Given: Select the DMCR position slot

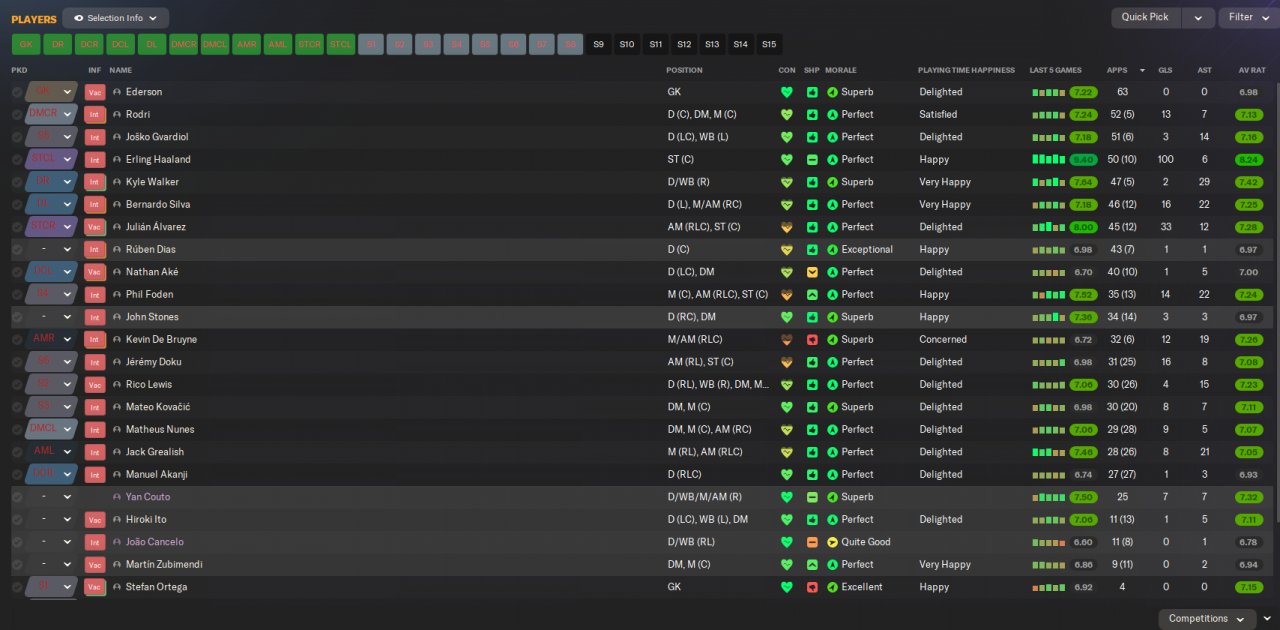Looking at the screenshot, I should (x=183, y=44).
